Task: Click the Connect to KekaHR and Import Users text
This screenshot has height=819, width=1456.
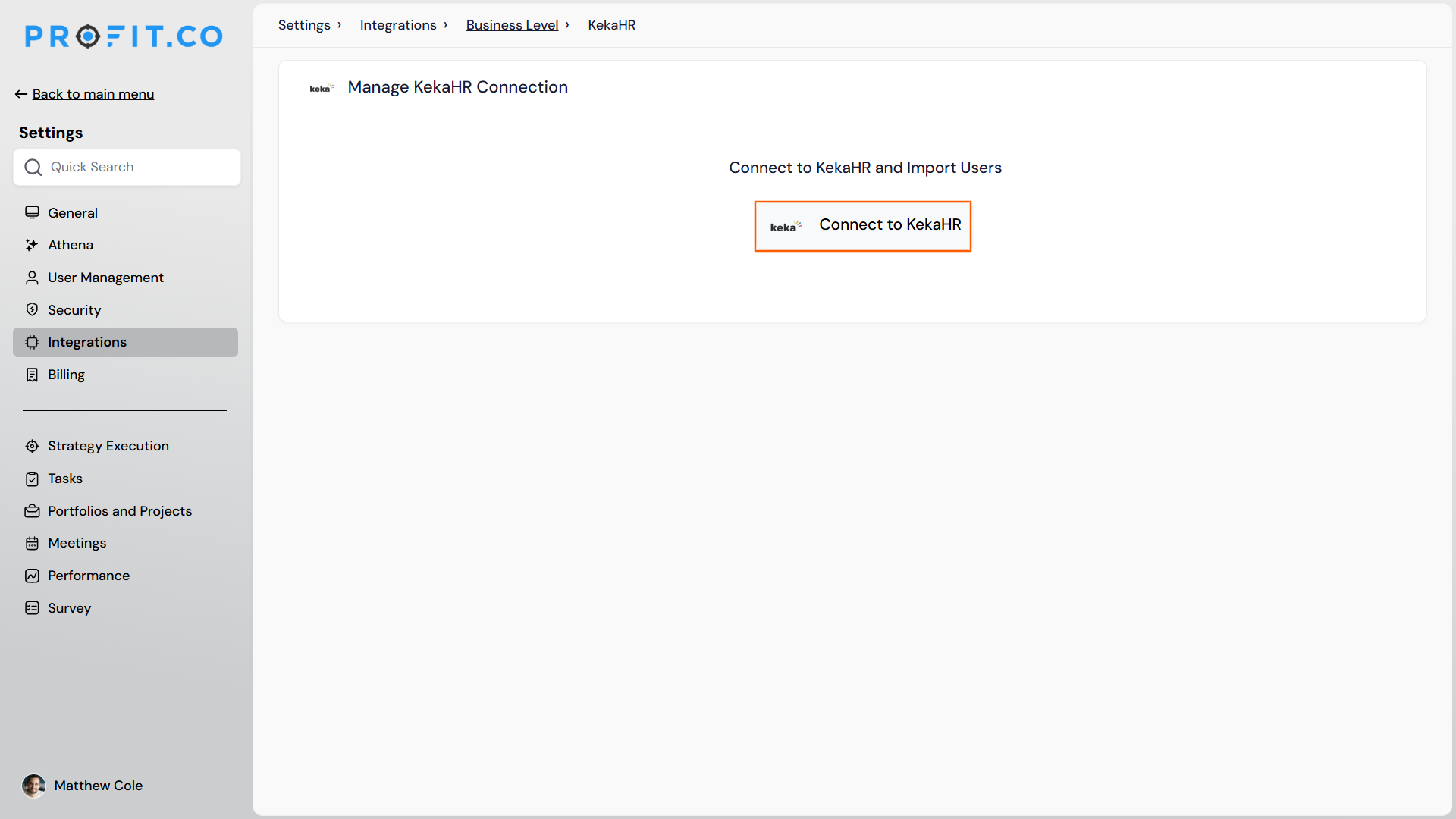Action: pos(865,168)
